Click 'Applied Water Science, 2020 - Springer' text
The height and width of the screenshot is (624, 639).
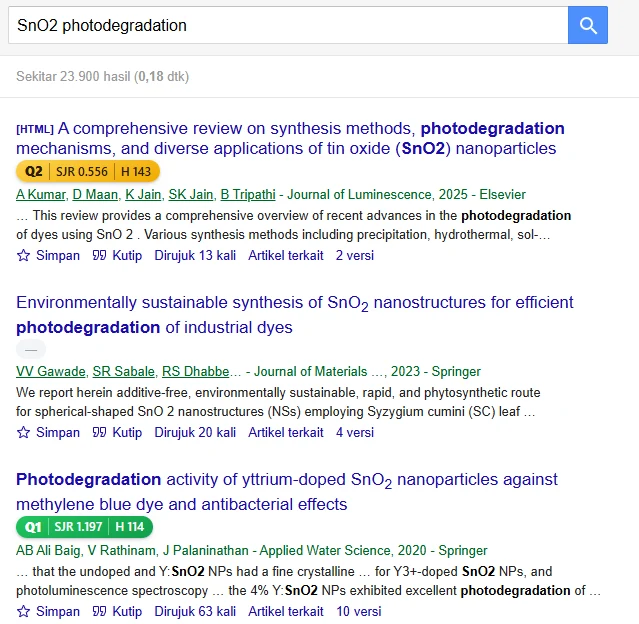click(x=373, y=550)
